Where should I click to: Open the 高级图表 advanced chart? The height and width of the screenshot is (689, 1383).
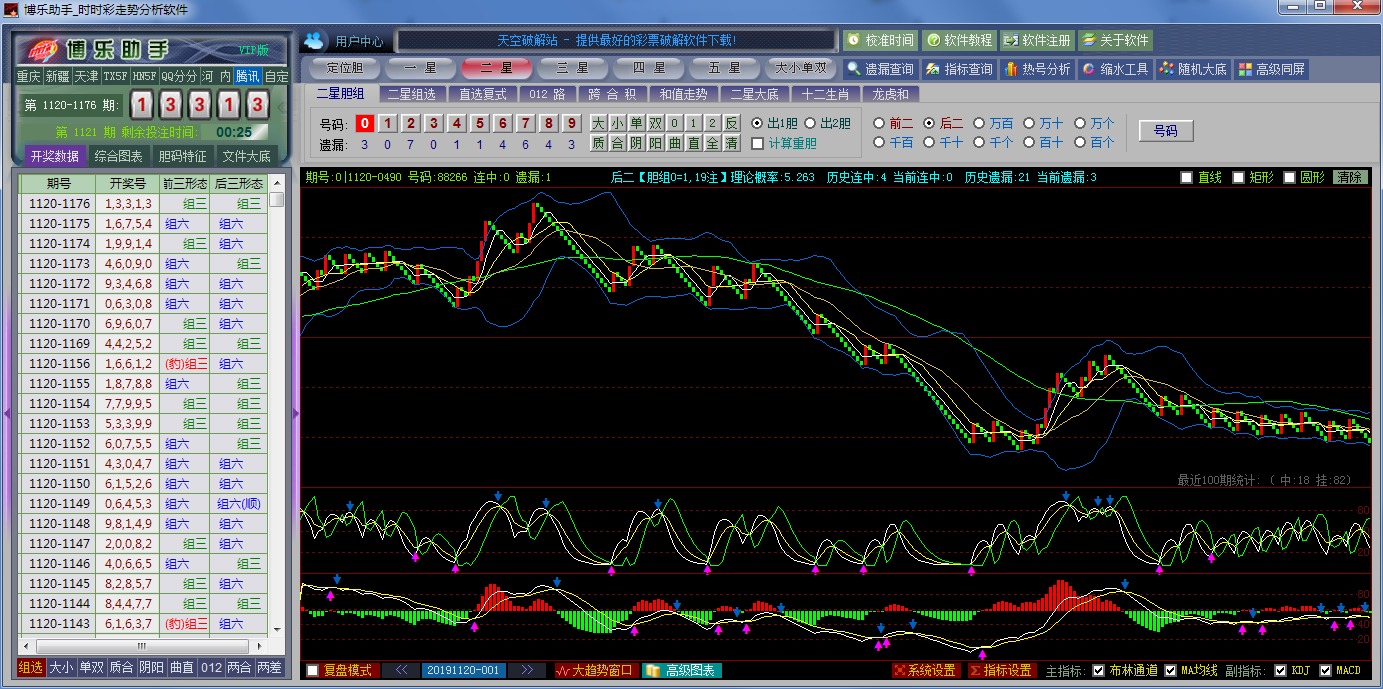click(x=681, y=670)
